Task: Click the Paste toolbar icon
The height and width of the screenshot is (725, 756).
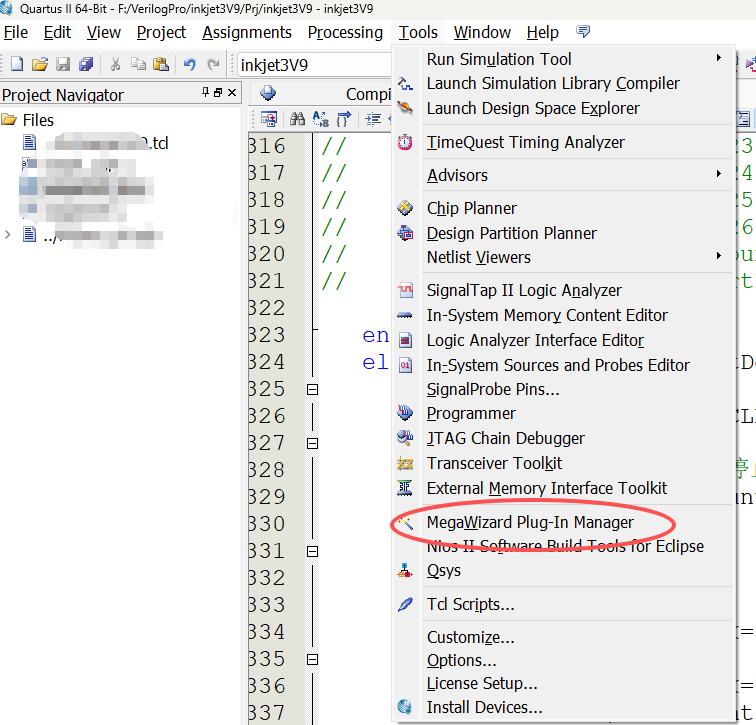Action: 161,64
